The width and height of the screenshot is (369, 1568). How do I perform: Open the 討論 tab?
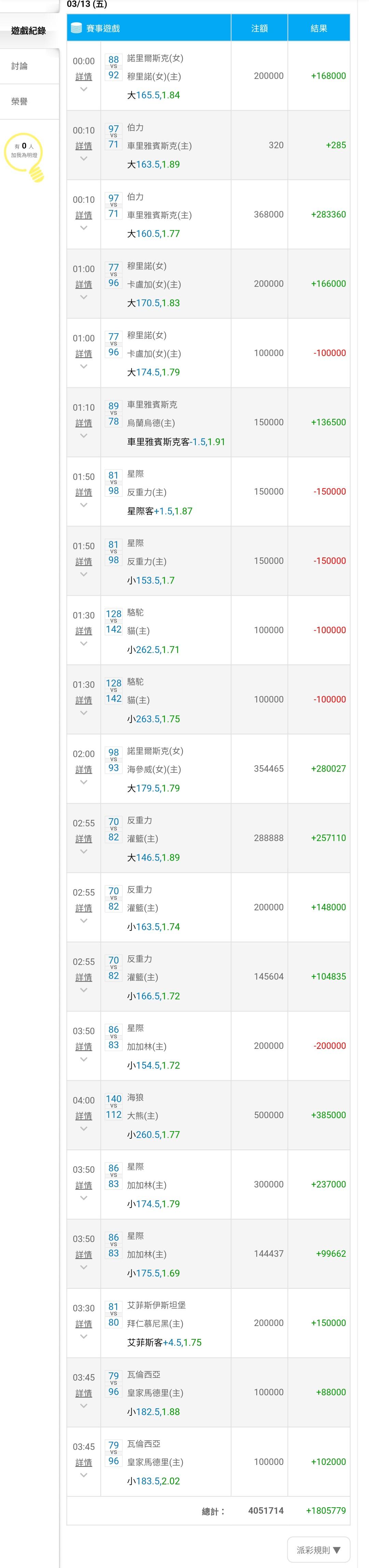click(x=19, y=66)
